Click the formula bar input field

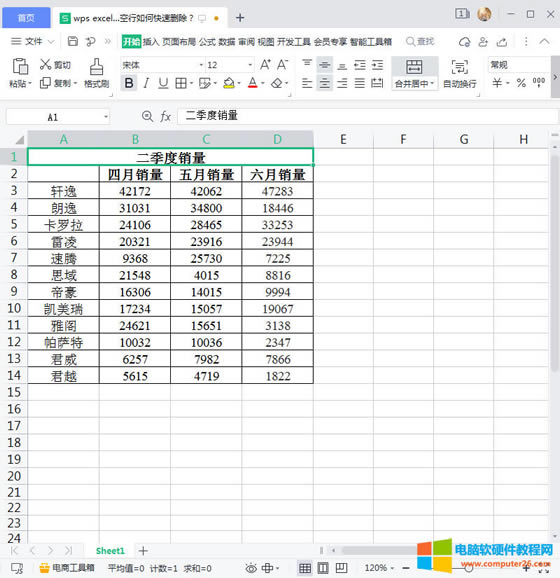tap(367, 116)
